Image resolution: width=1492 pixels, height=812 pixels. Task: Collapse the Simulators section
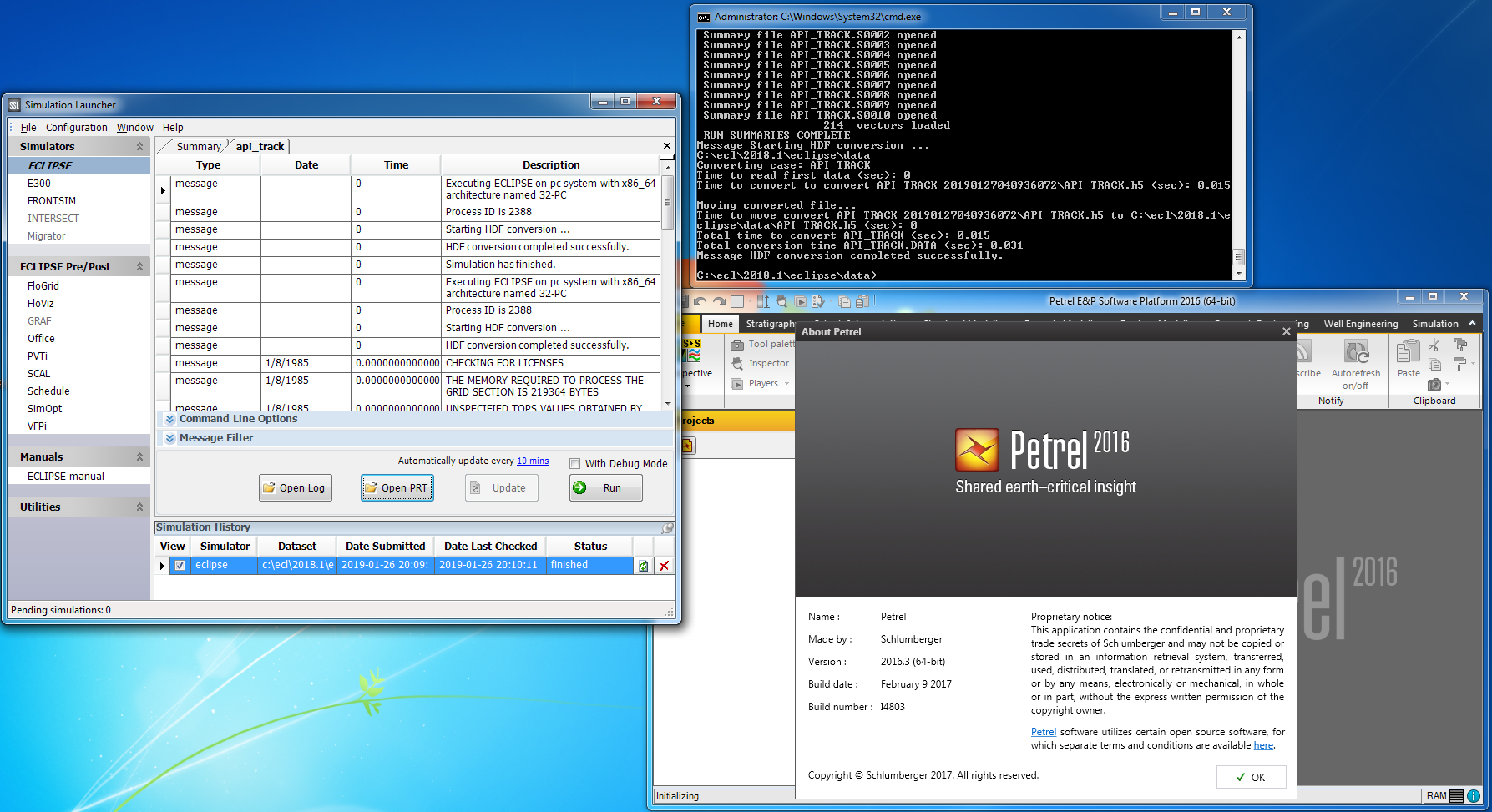[x=139, y=147]
